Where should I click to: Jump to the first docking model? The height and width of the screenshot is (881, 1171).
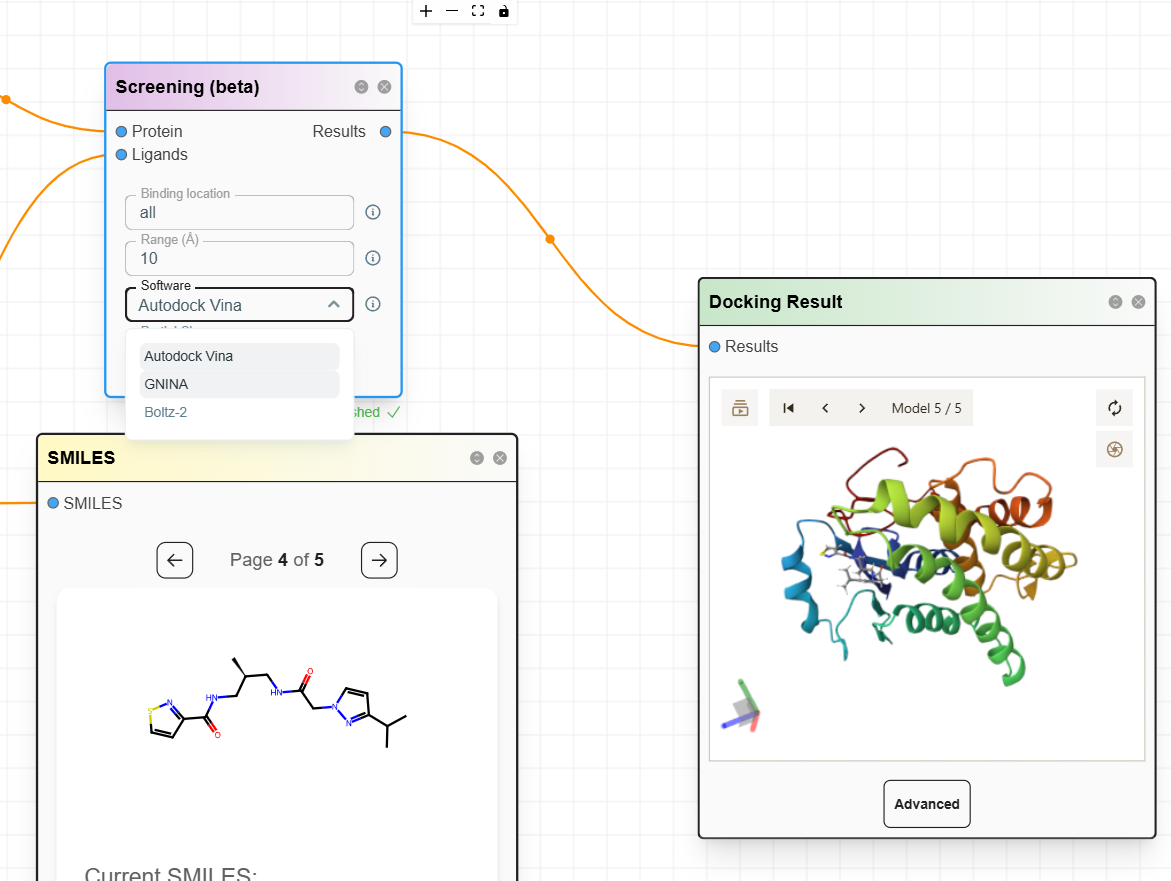(x=788, y=408)
